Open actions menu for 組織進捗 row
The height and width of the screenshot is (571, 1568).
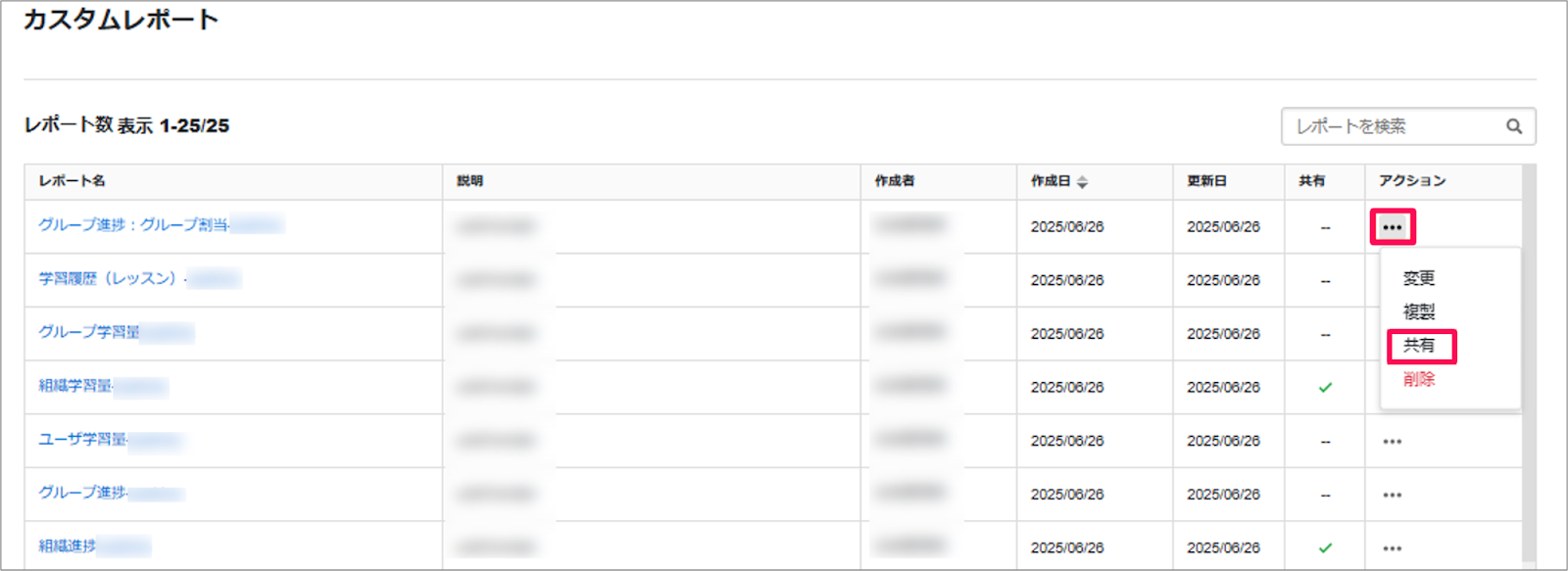pos(1393,548)
